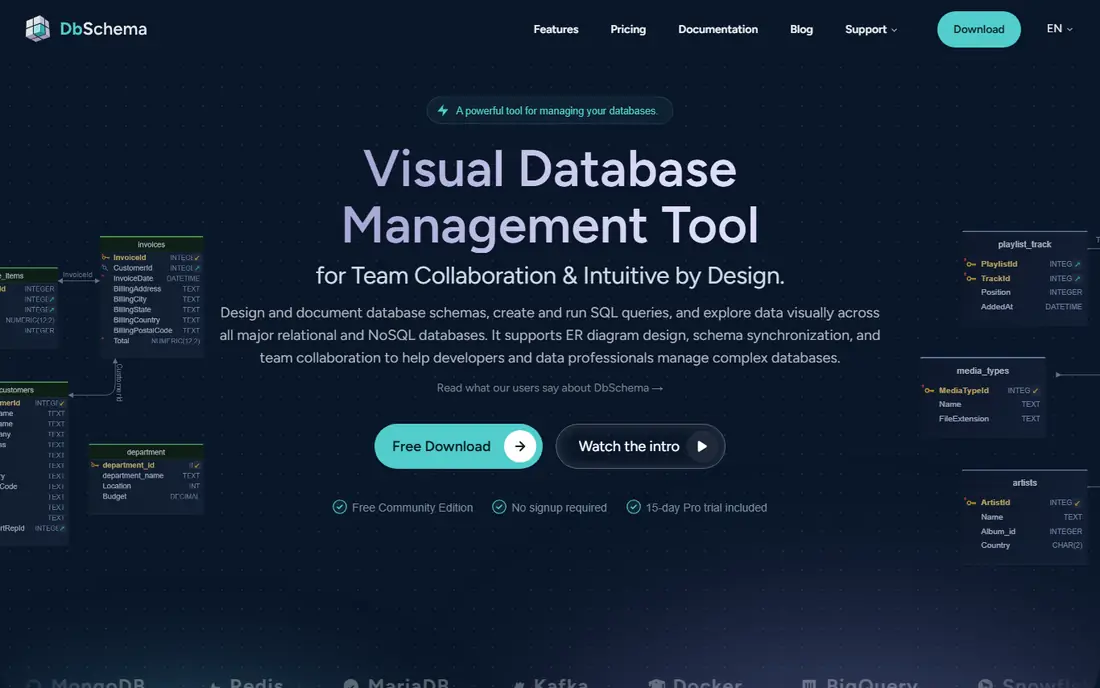1100x688 pixels.
Task: Click checkmark icon beside No signup required
Action: coord(499,507)
